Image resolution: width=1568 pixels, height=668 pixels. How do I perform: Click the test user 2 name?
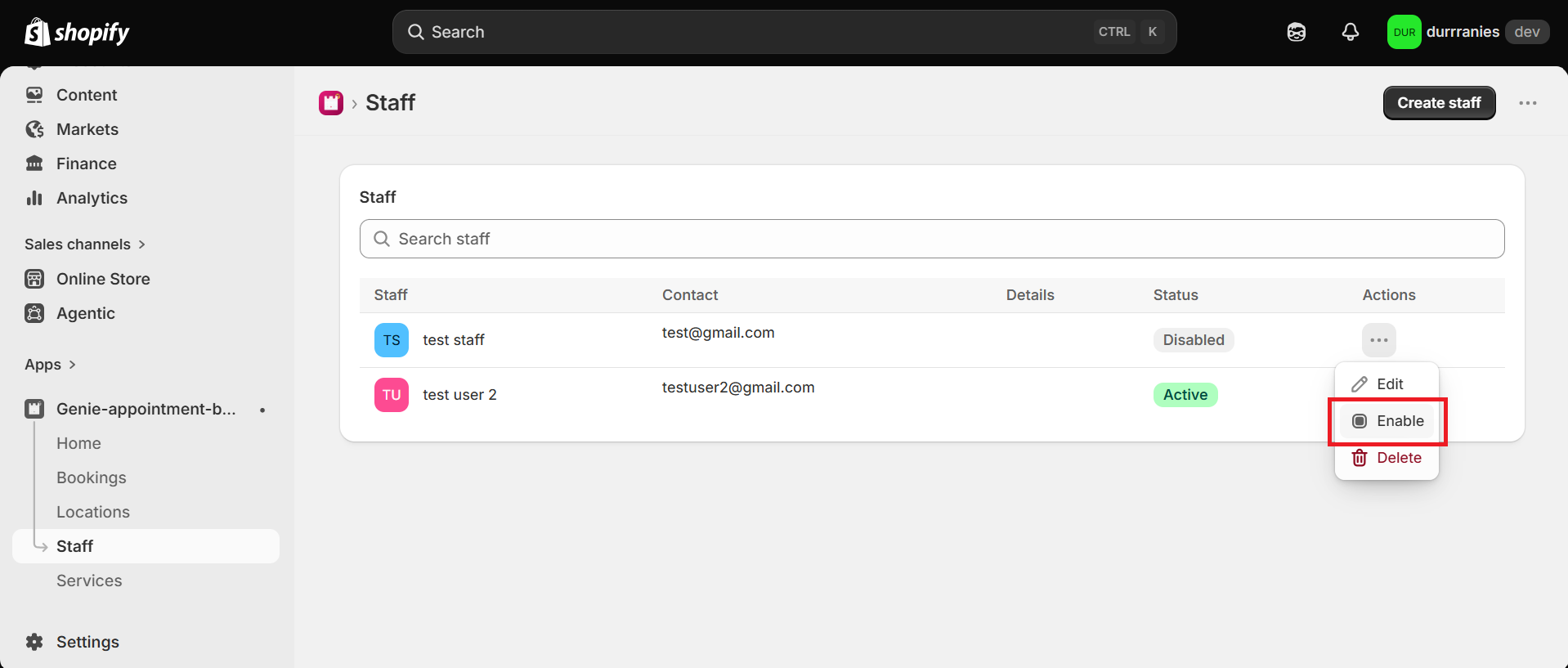pos(459,395)
